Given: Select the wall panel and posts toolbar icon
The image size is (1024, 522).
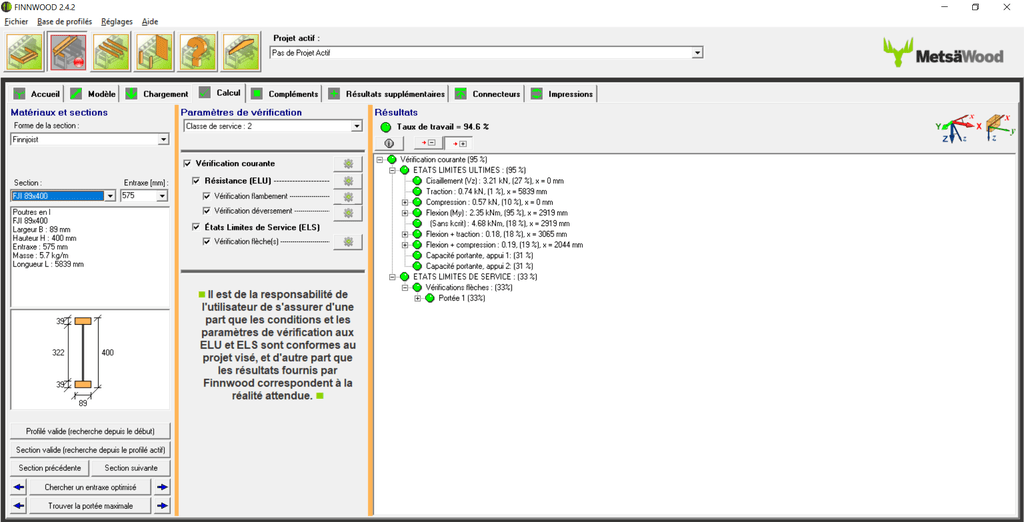Looking at the screenshot, I should click(155, 52).
